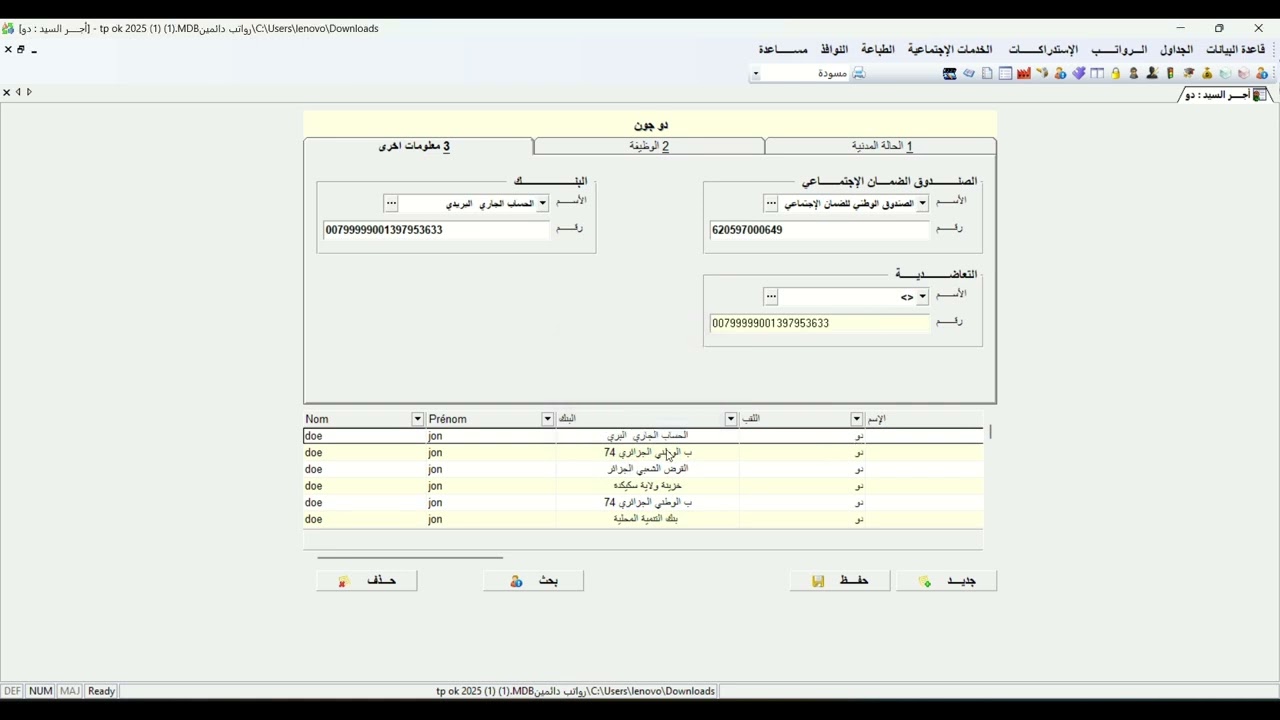Click the ellipsis button beside the bank name

click(391, 203)
